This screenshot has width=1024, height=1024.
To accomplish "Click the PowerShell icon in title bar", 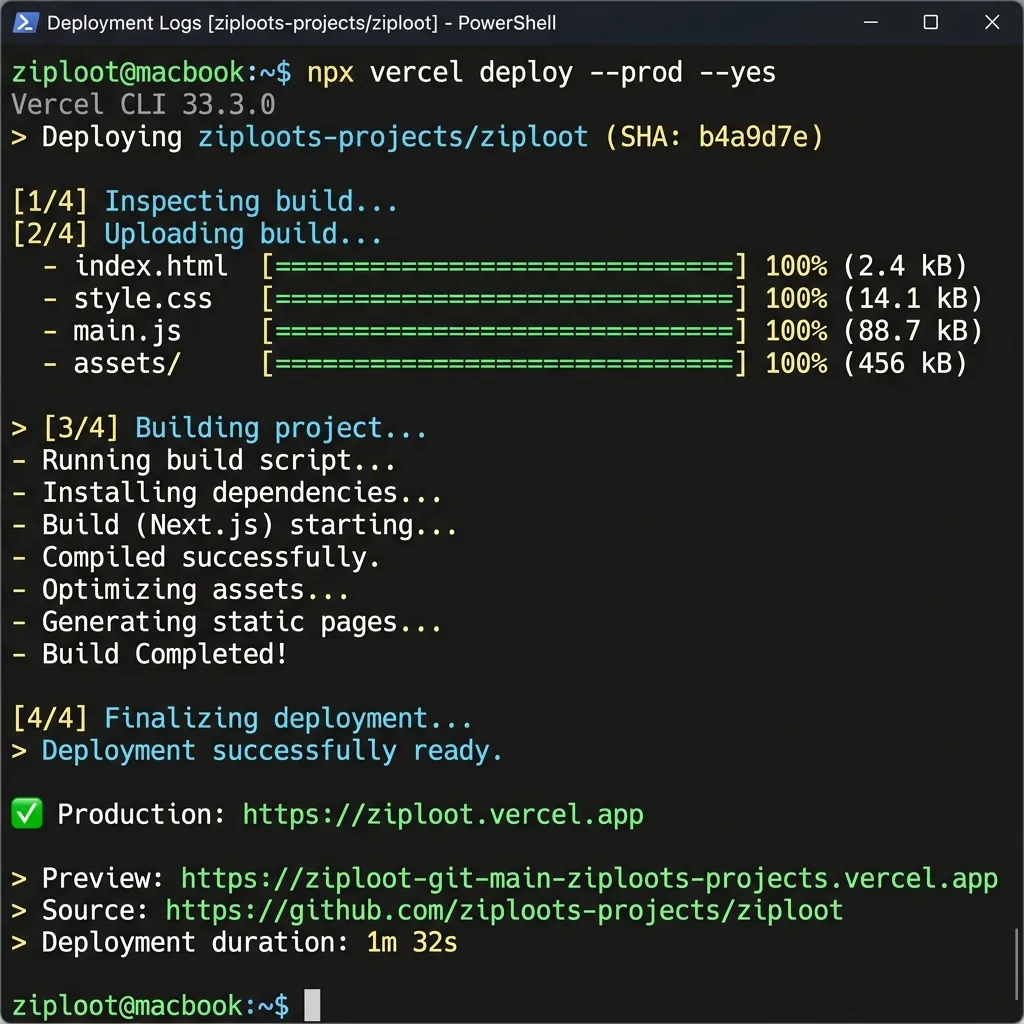I will pyautogui.click(x=25, y=23).
